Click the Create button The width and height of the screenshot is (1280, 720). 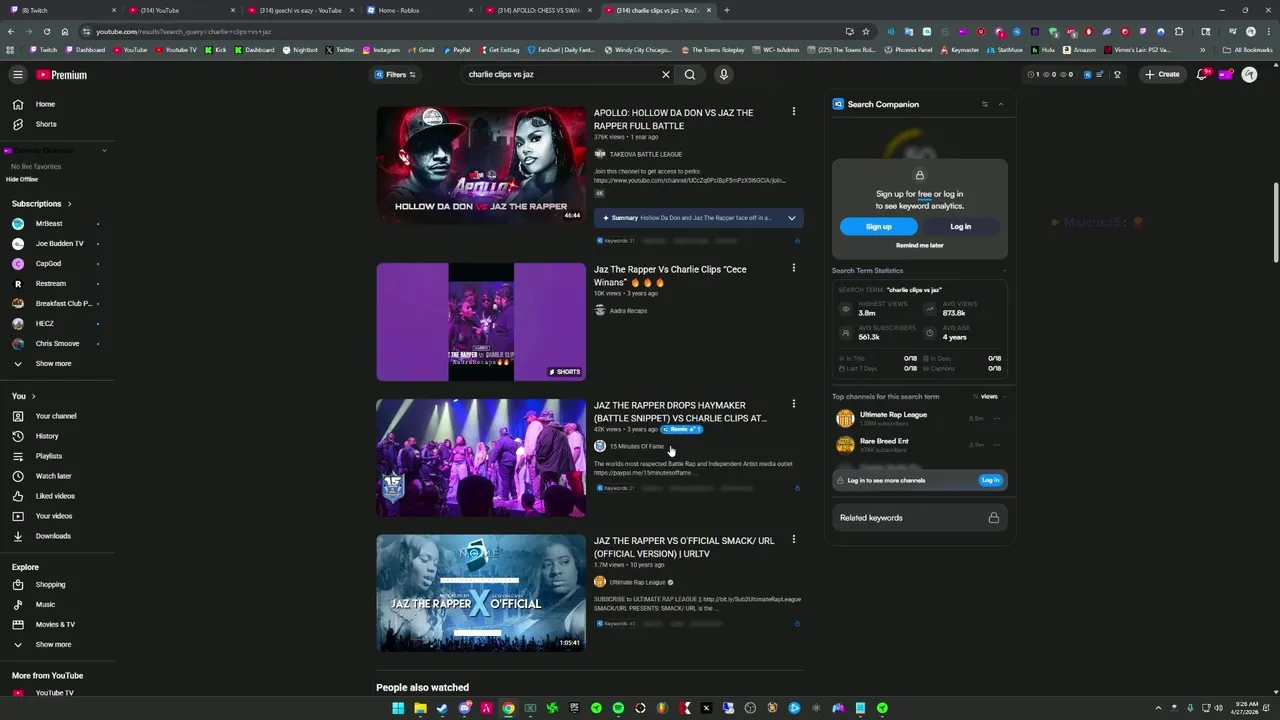(1162, 74)
